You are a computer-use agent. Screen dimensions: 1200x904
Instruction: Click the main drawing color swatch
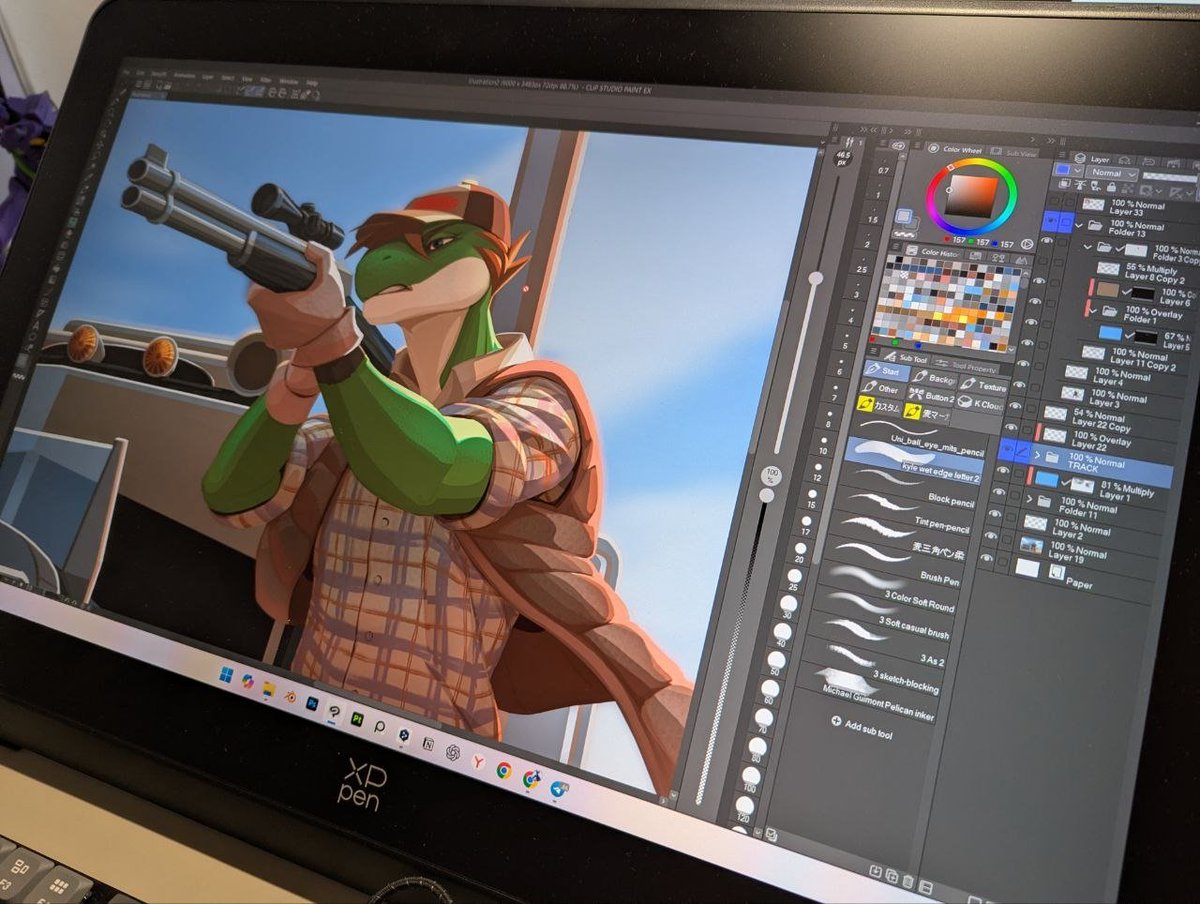904,216
